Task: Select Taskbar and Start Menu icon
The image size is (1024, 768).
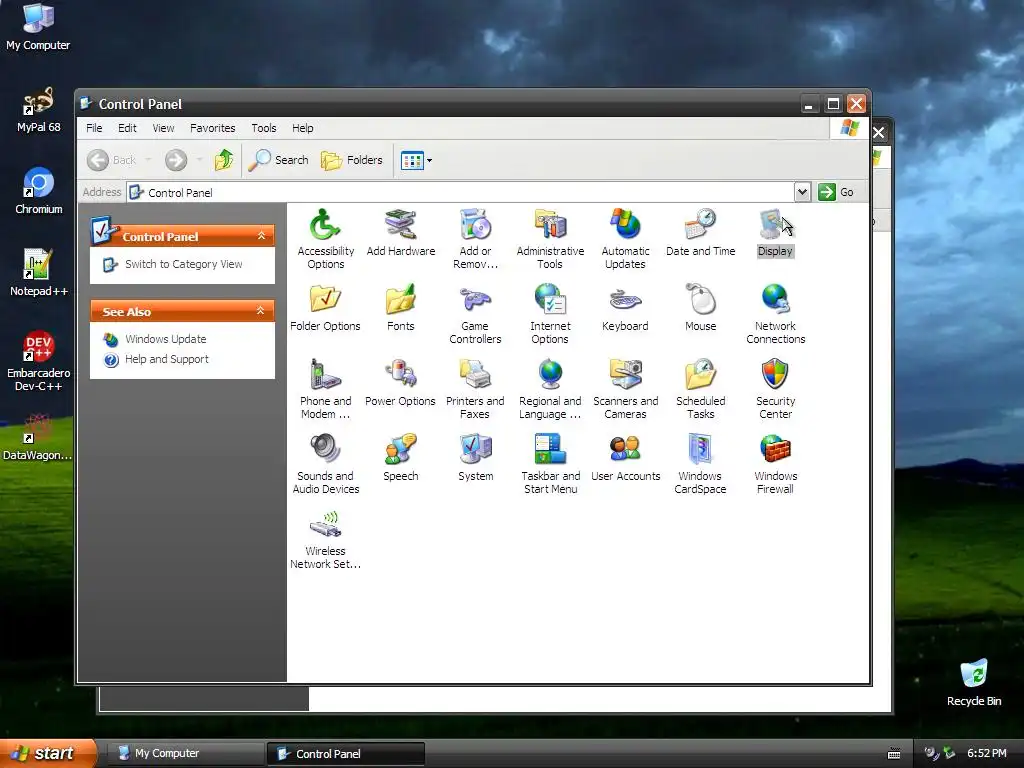Action: [x=550, y=450]
